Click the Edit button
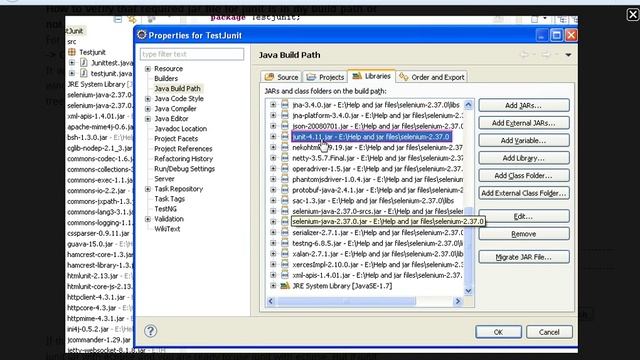 [x=524, y=216]
